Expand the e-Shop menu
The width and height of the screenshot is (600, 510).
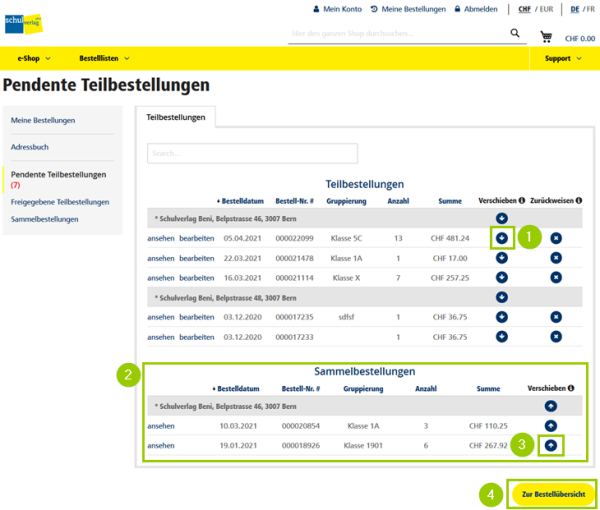point(33,59)
